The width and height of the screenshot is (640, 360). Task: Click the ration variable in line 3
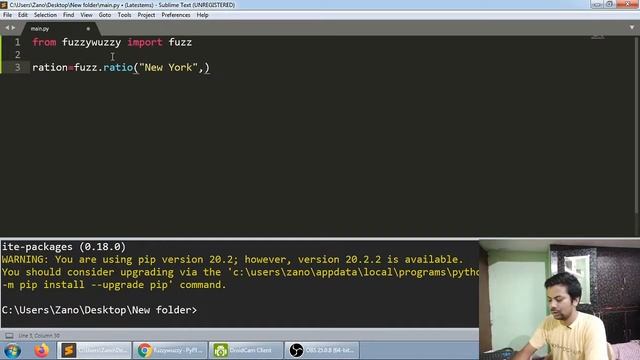pos(50,67)
